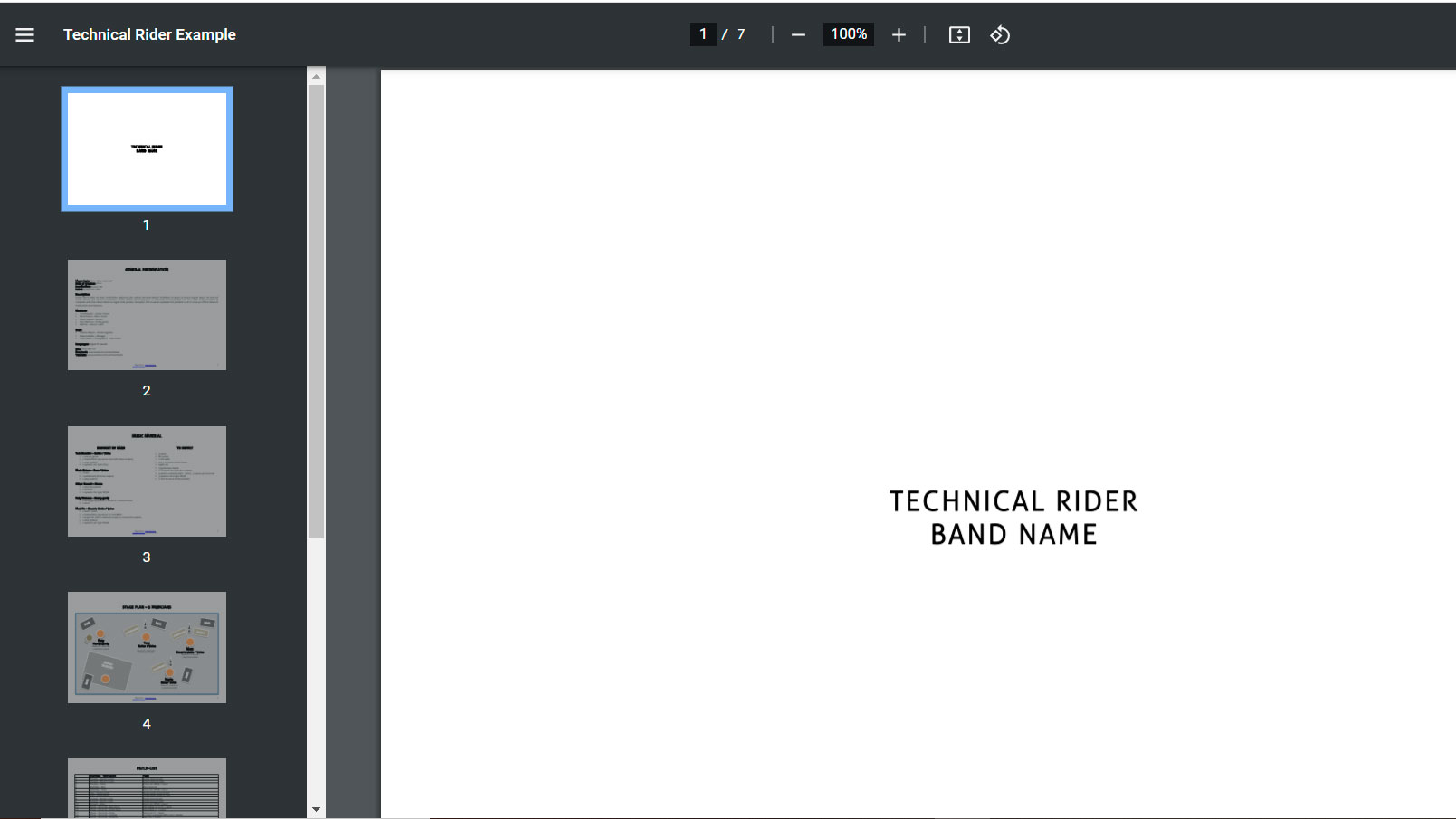Click the thumbnail panel scrollbar handle

coord(316,308)
